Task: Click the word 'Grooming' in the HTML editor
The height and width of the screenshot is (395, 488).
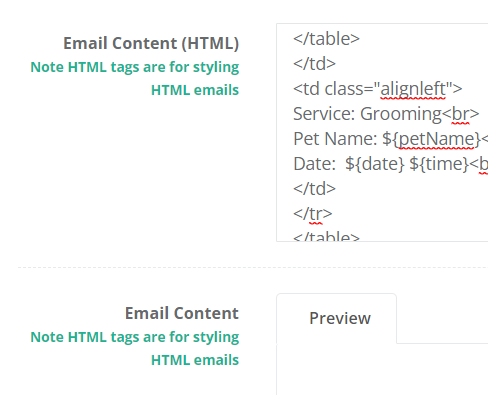Action: (x=401, y=114)
